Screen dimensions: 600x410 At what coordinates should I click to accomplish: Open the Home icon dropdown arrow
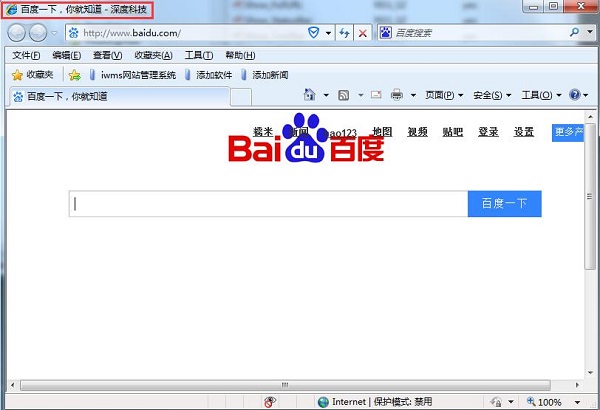point(326,95)
